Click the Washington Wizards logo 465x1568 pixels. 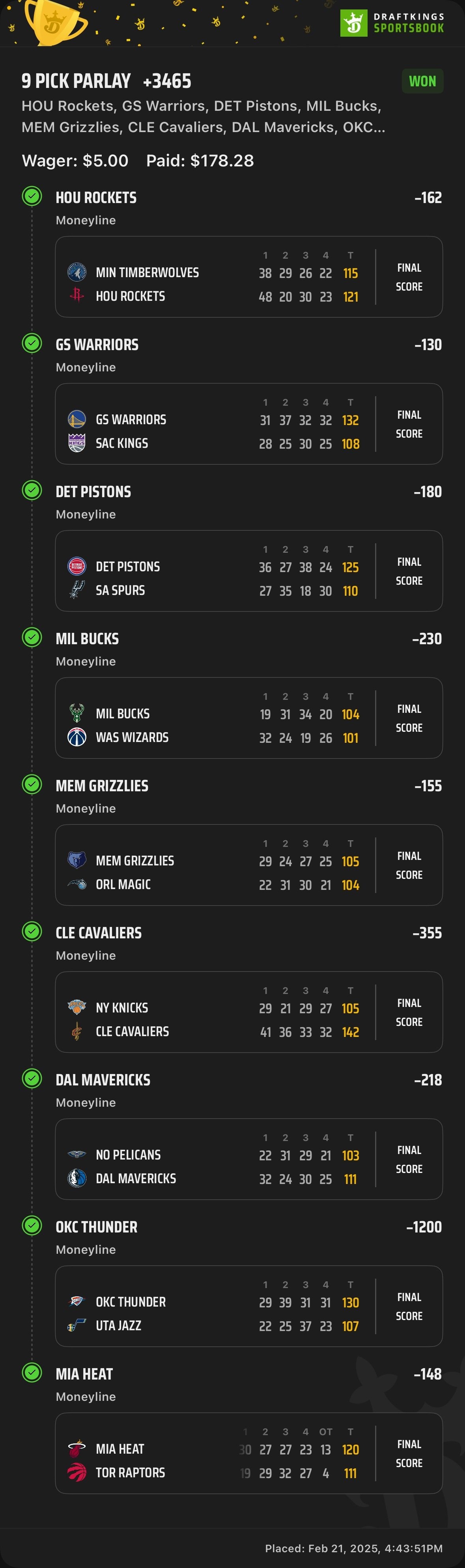click(77, 737)
